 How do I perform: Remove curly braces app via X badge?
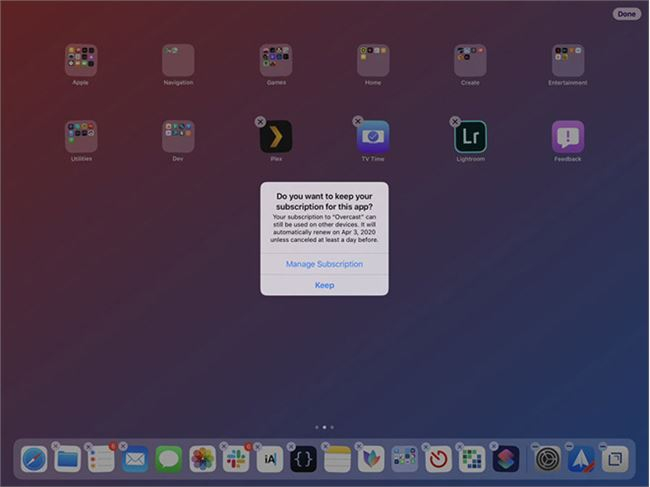pyautogui.click(x=291, y=446)
